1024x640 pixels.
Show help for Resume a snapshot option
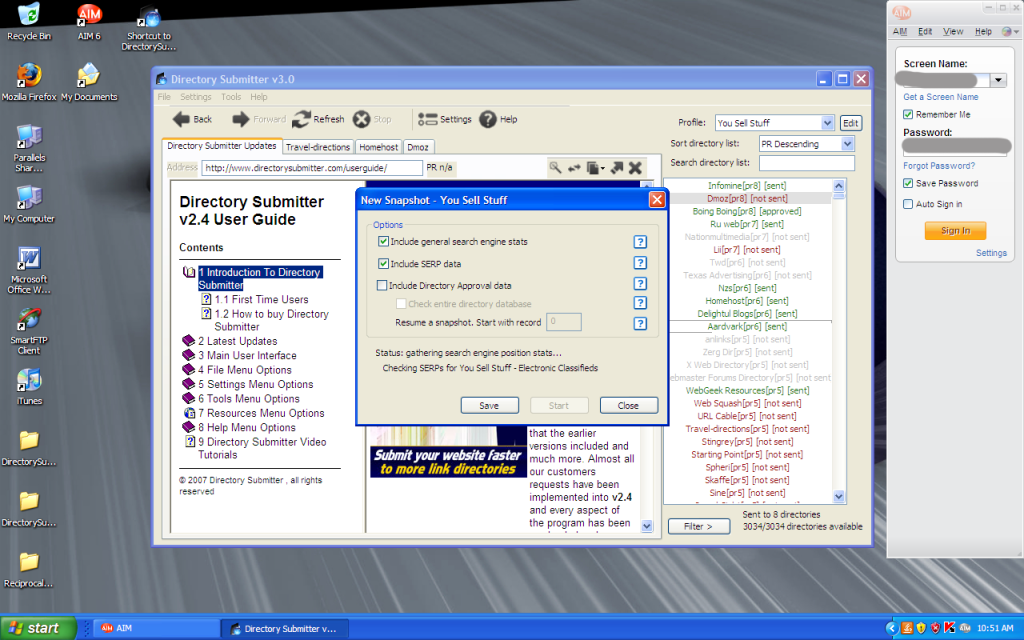click(640, 323)
